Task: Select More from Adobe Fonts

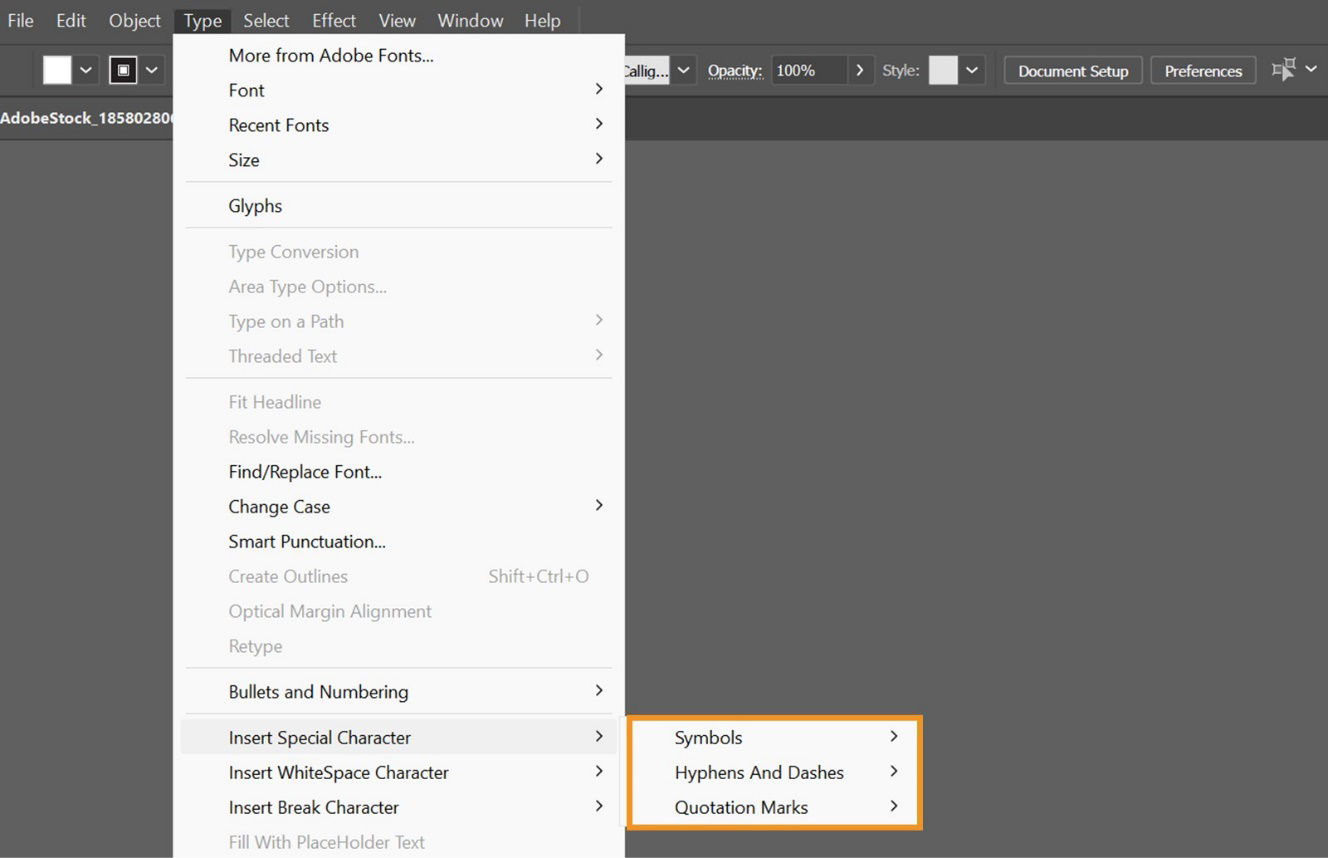Action: tap(331, 55)
